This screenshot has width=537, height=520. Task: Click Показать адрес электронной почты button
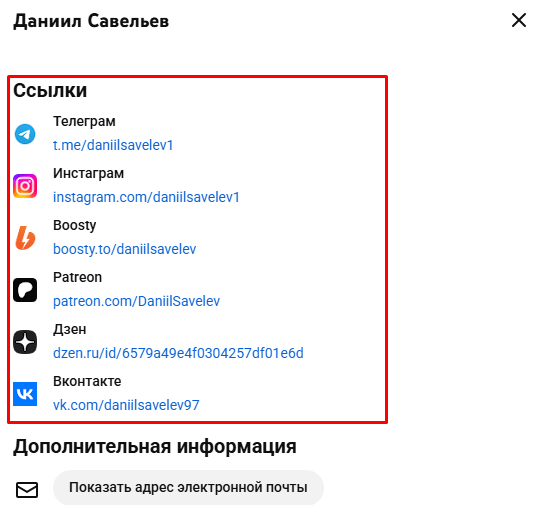point(188,487)
